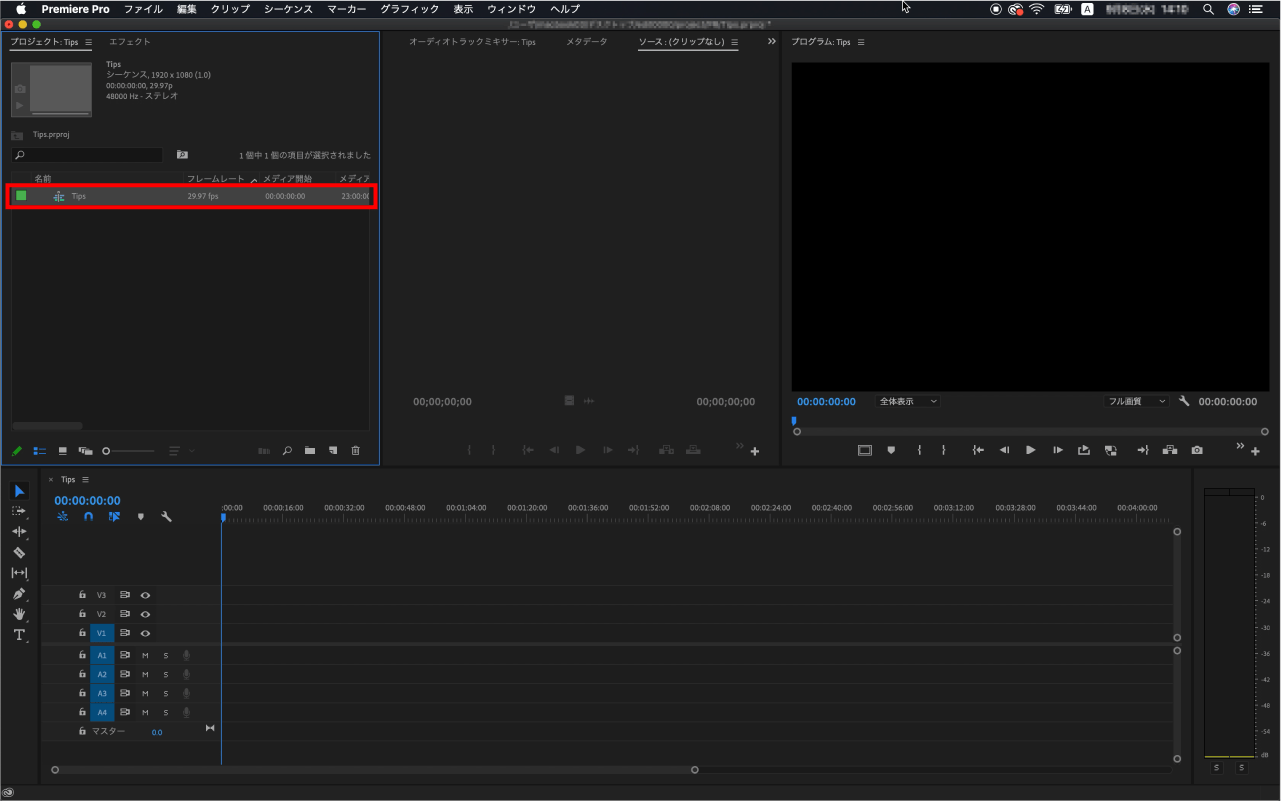
Task: Switch to the エフェクト tab
Action: (130, 42)
